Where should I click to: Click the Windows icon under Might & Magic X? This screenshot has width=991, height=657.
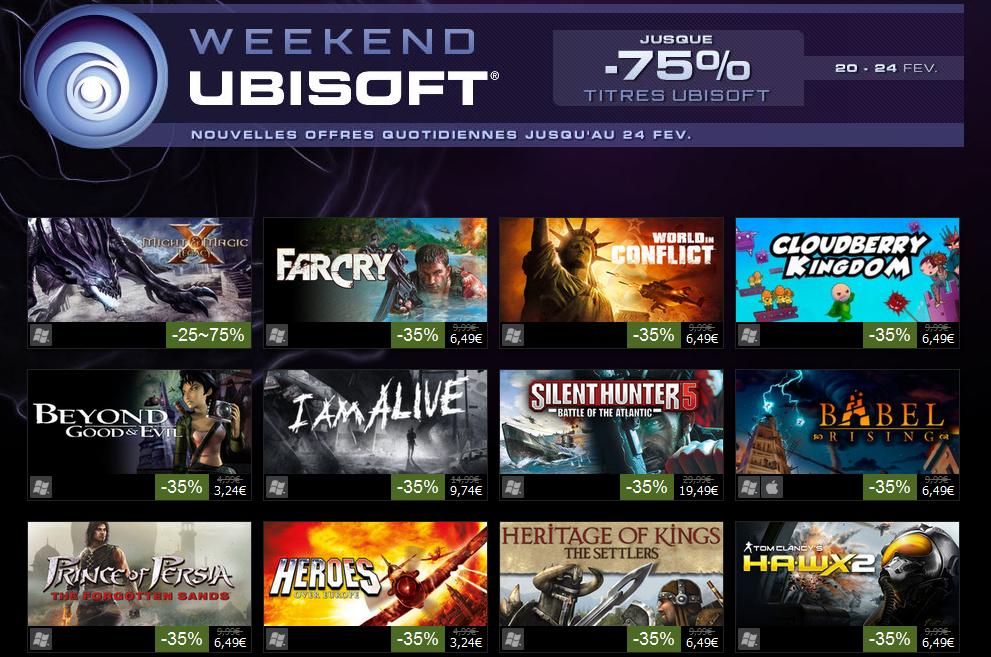(x=41, y=335)
